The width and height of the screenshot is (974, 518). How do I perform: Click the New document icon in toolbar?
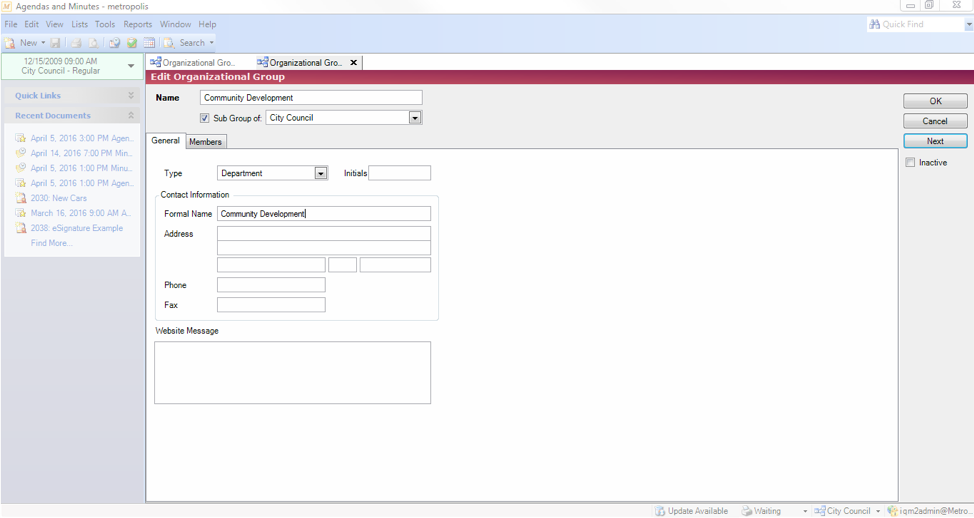tap(10, 43)
